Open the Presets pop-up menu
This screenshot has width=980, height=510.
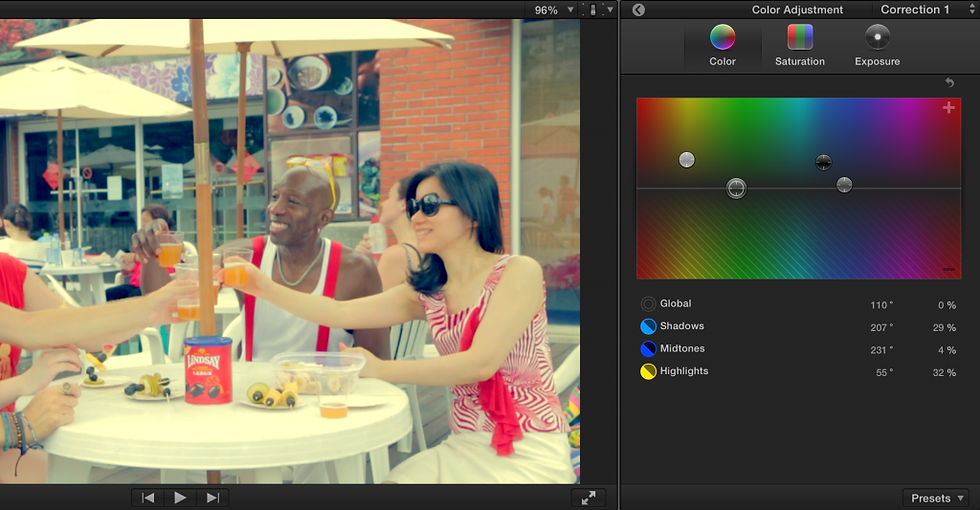pos(937,498)
